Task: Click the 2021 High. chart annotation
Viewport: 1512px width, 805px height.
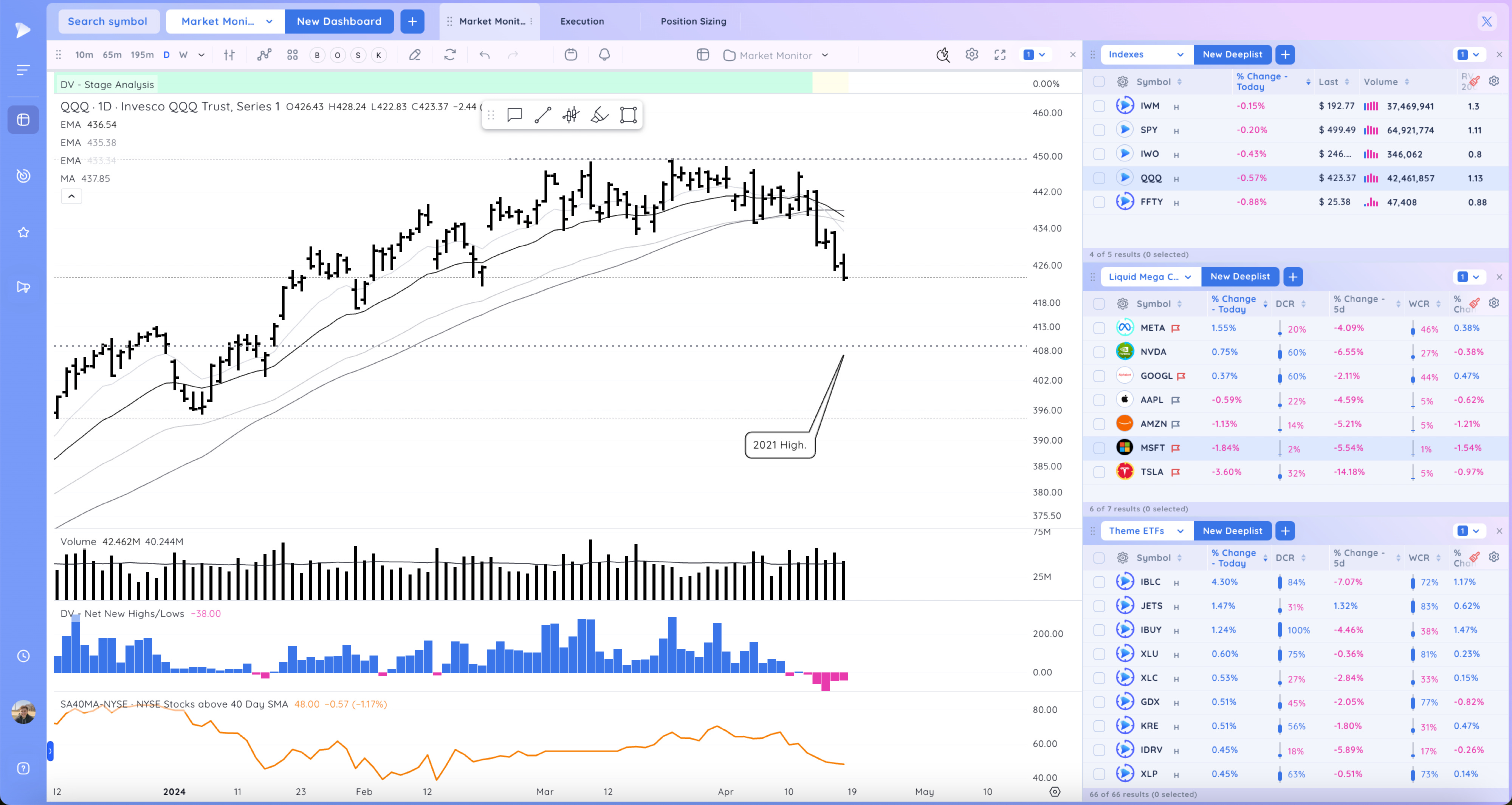Action: (779, 445)
